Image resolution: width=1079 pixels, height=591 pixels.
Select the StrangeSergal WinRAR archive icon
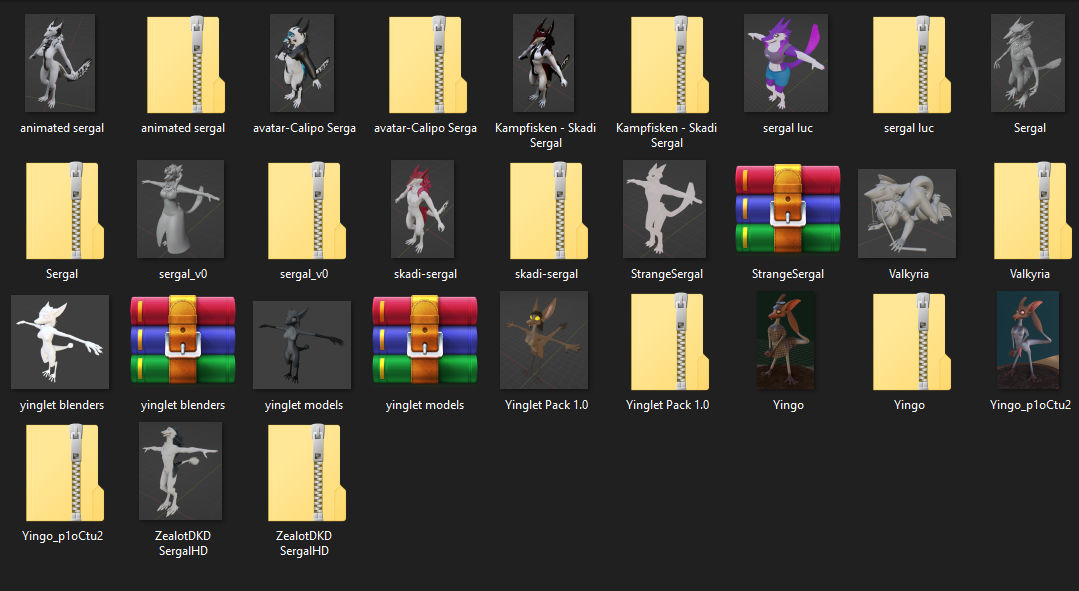pyautogui.click(x=788, y=208)
